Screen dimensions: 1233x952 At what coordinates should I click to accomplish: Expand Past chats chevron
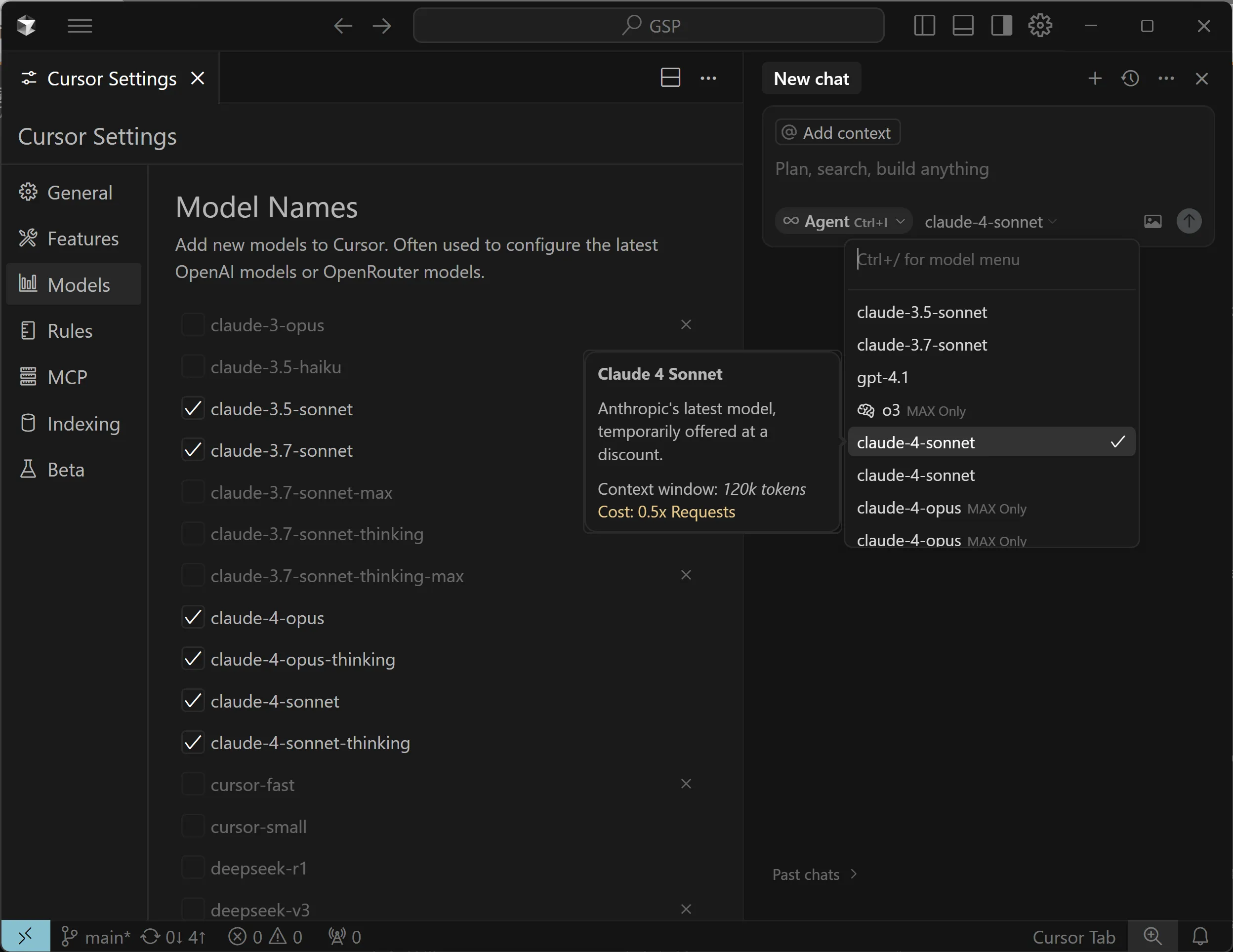pos(854,874)
